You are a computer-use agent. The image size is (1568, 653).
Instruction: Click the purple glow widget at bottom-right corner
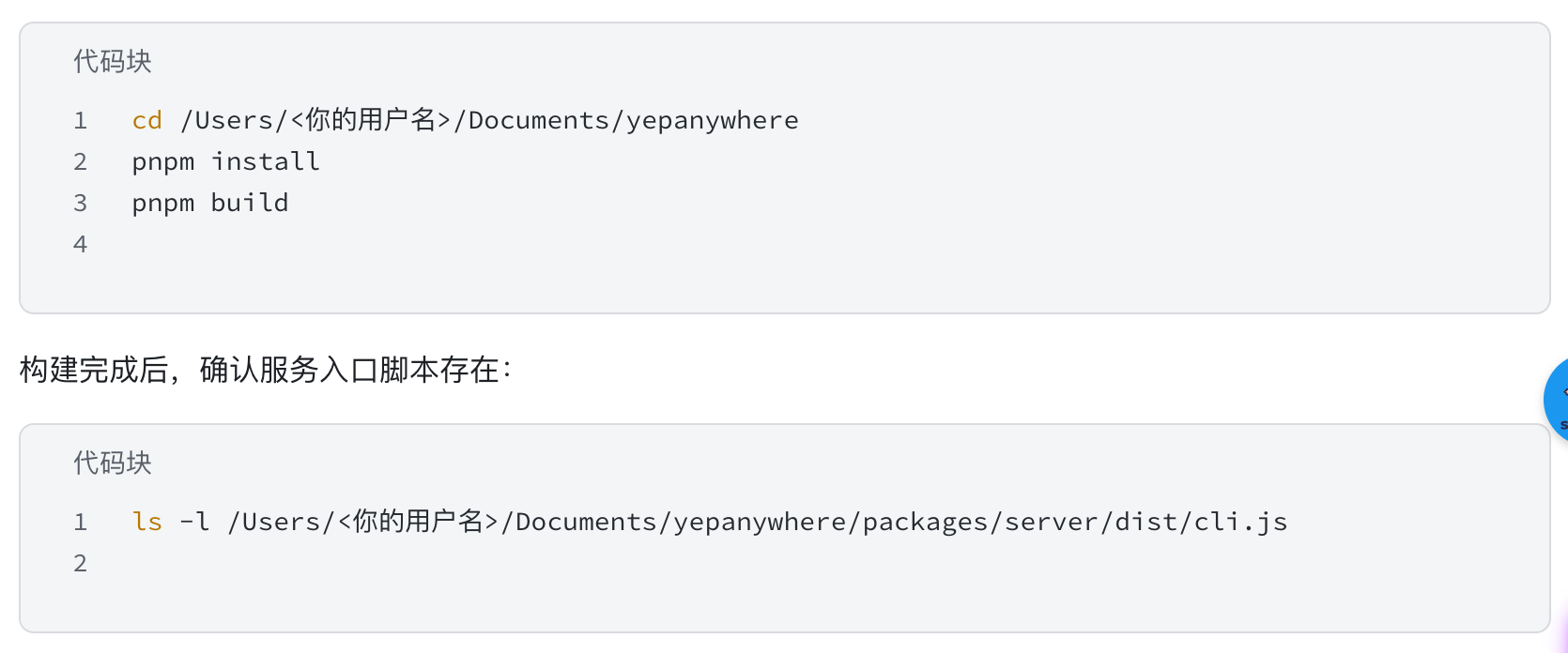[x=1561, y=629]
